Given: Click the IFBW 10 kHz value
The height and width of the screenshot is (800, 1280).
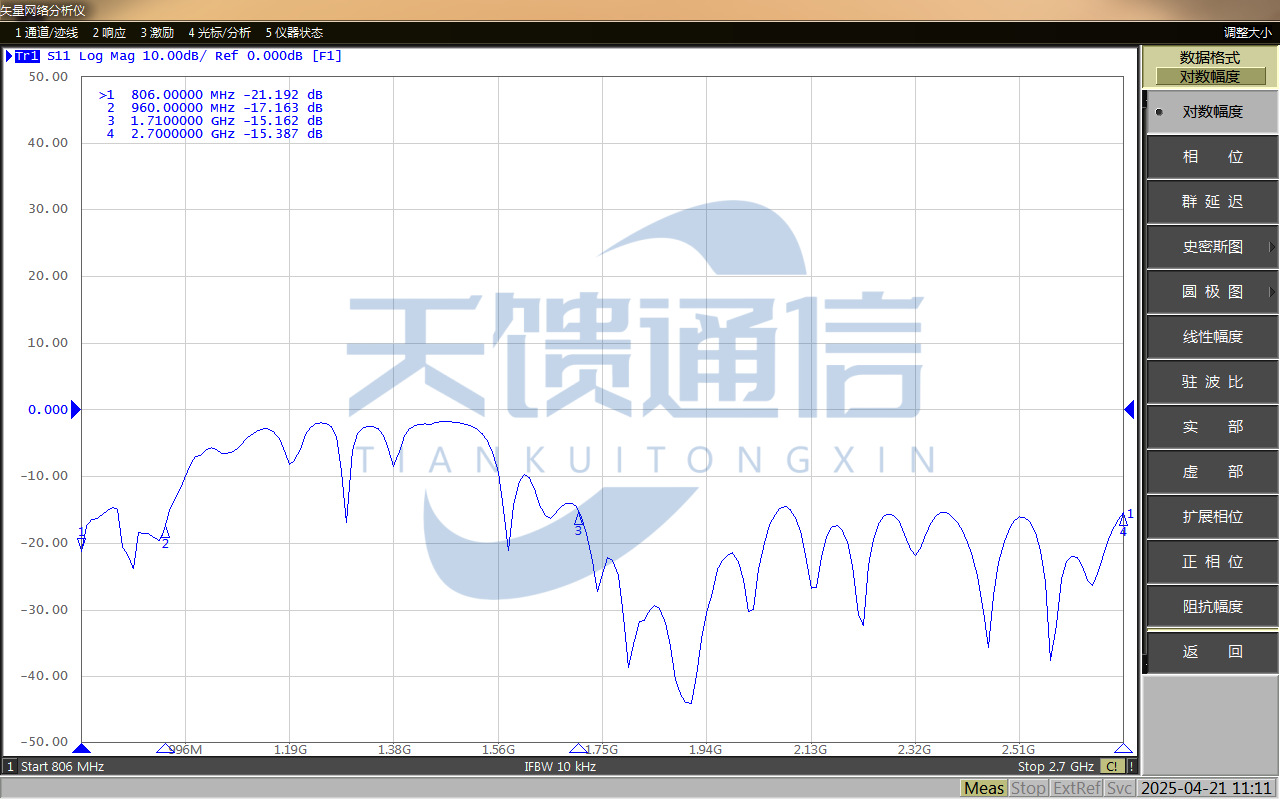Looking at the screenshot, I should [560, 767].
